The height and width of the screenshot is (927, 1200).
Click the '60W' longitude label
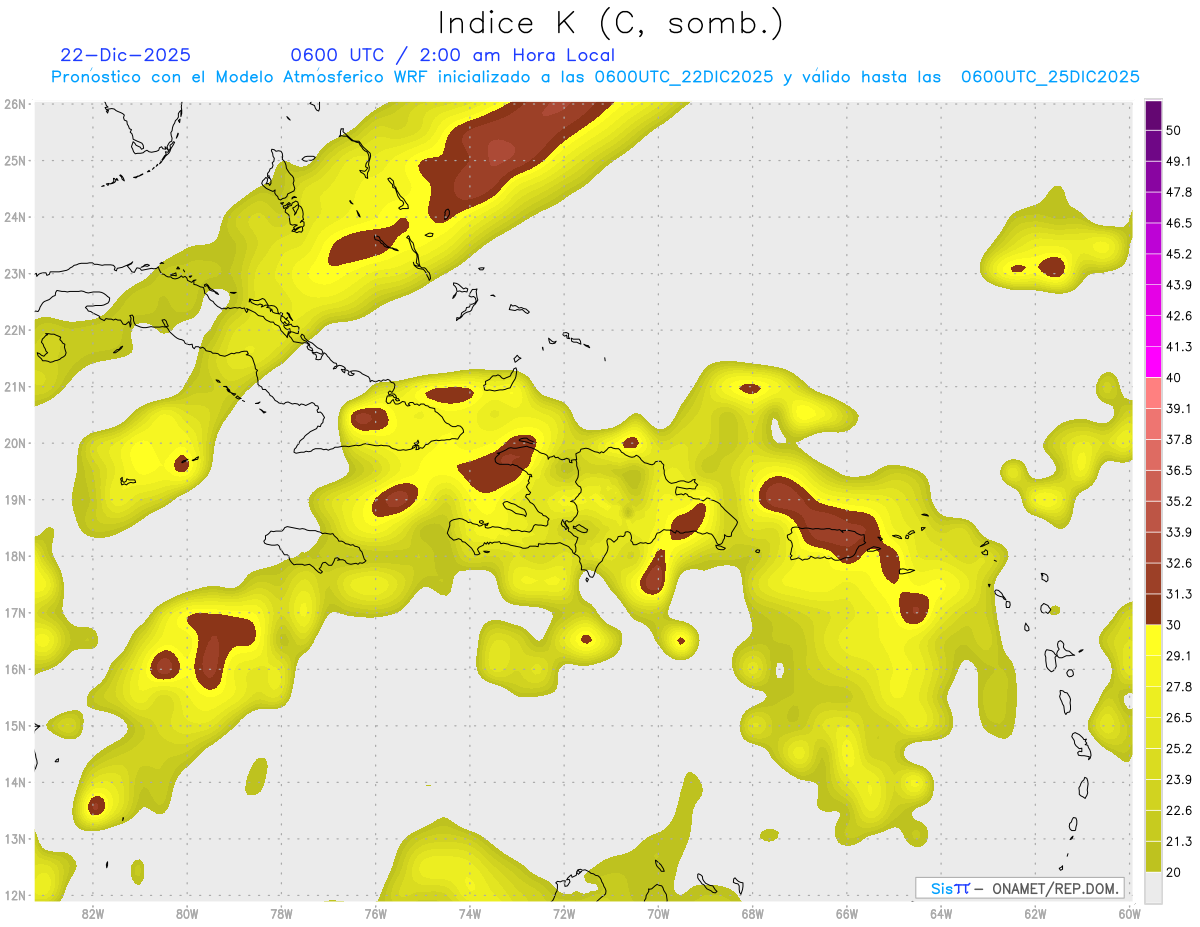click(x=1130, y=913)
